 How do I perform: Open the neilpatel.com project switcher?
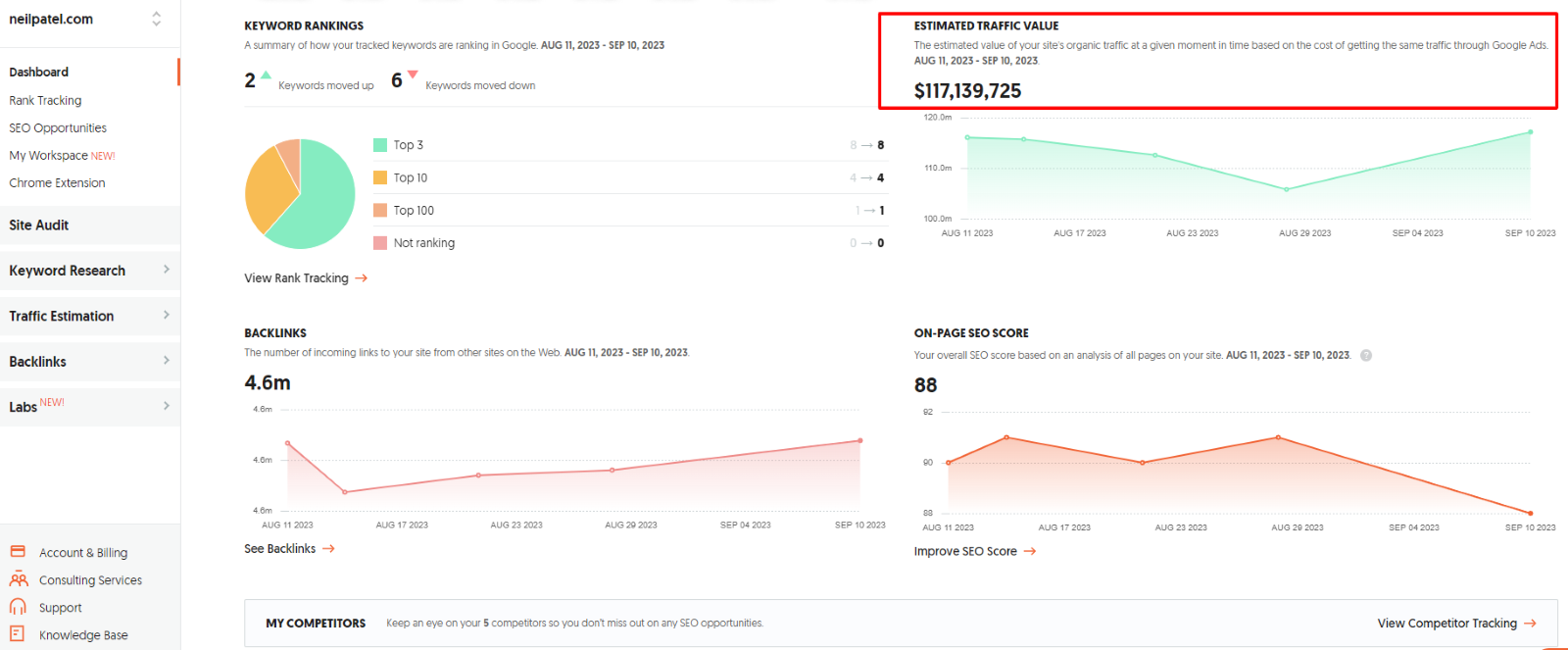156,19
